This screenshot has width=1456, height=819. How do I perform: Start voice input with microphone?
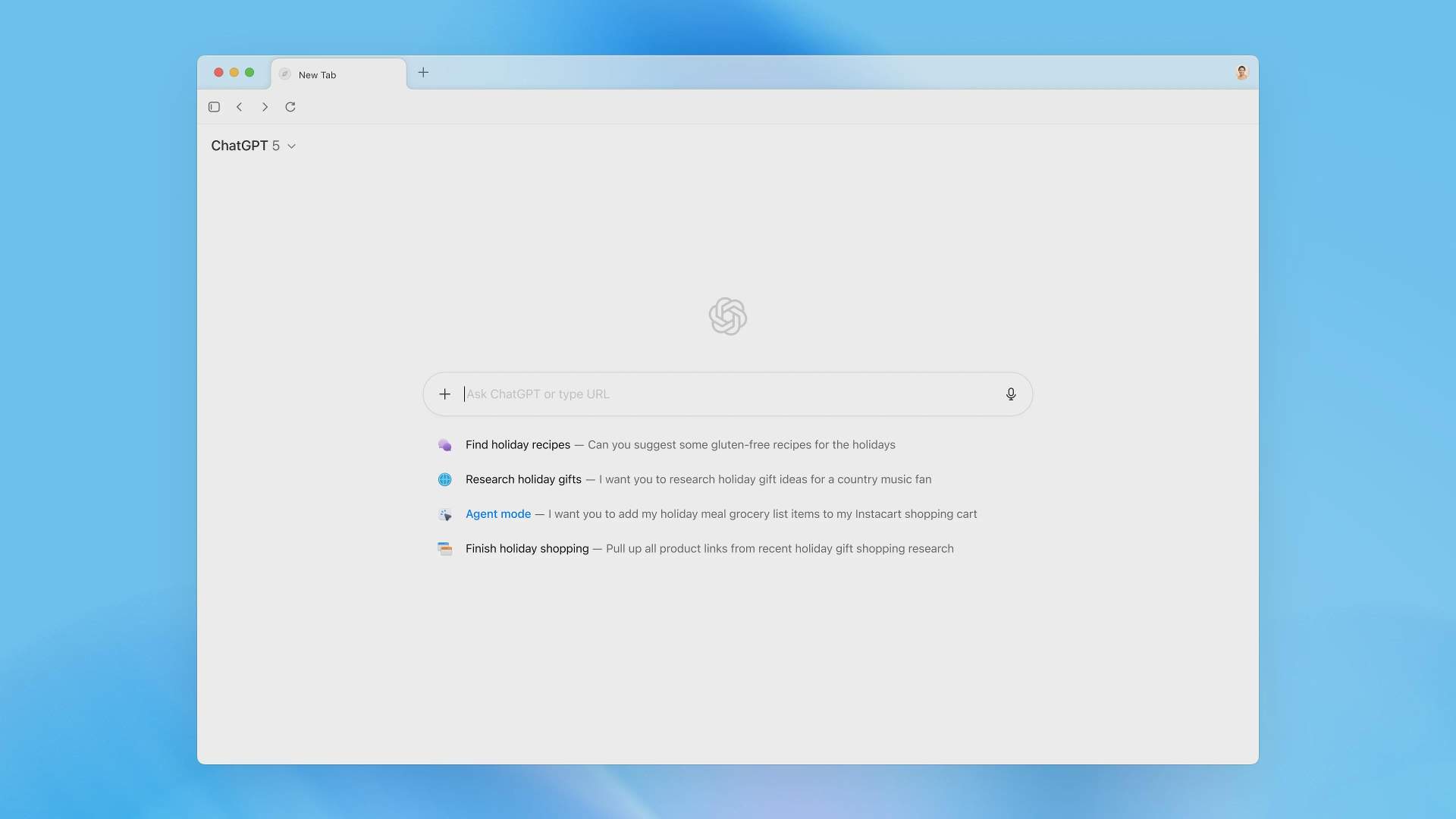click(1010, 394)
